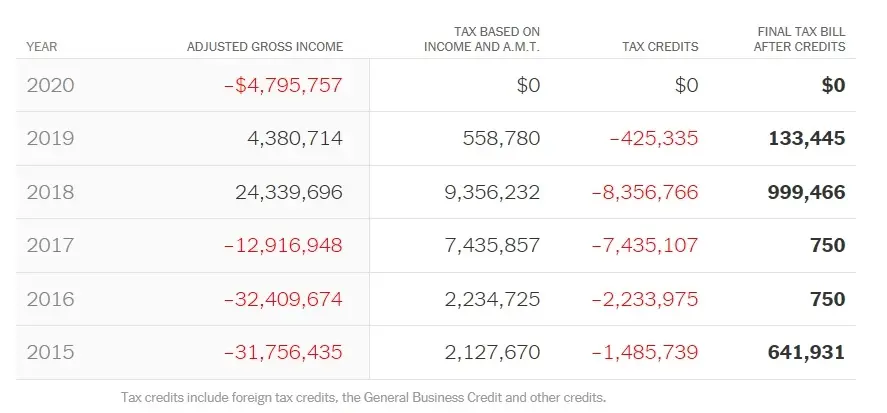
Task: Click the TAX CREDITS column header
Action: click(x=660, y=46)
